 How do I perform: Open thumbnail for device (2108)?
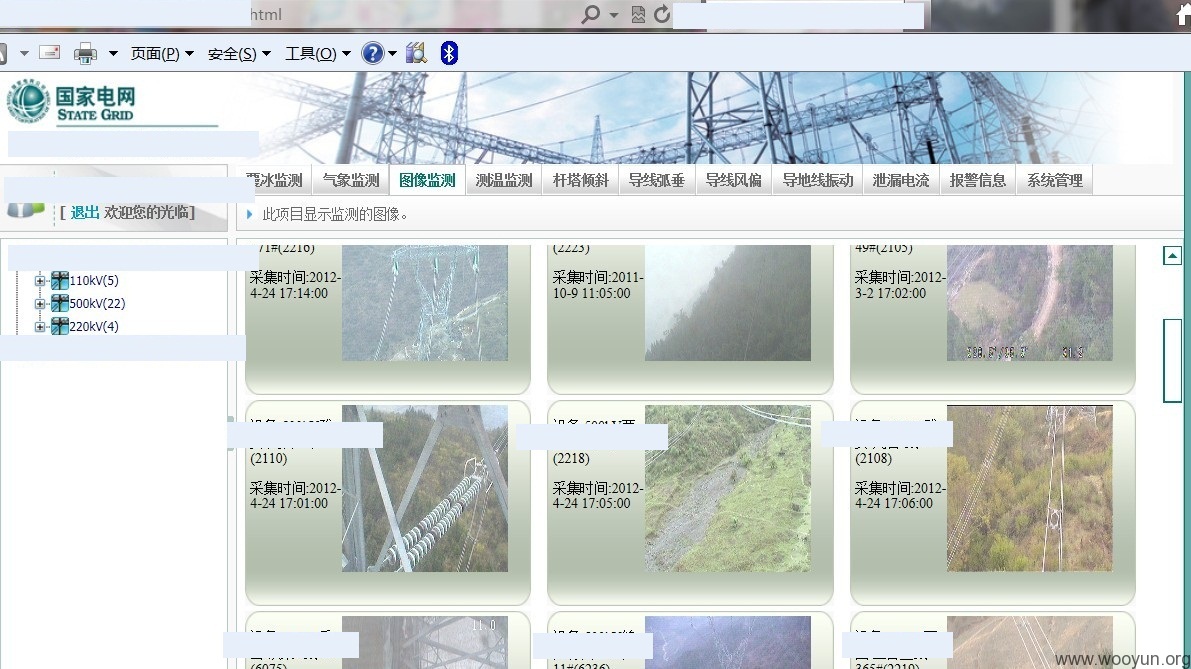(x=1030, y=488)
